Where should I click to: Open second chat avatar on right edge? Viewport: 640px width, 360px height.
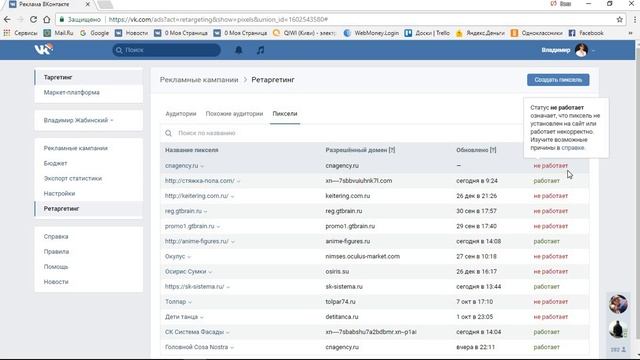(618, 329)
